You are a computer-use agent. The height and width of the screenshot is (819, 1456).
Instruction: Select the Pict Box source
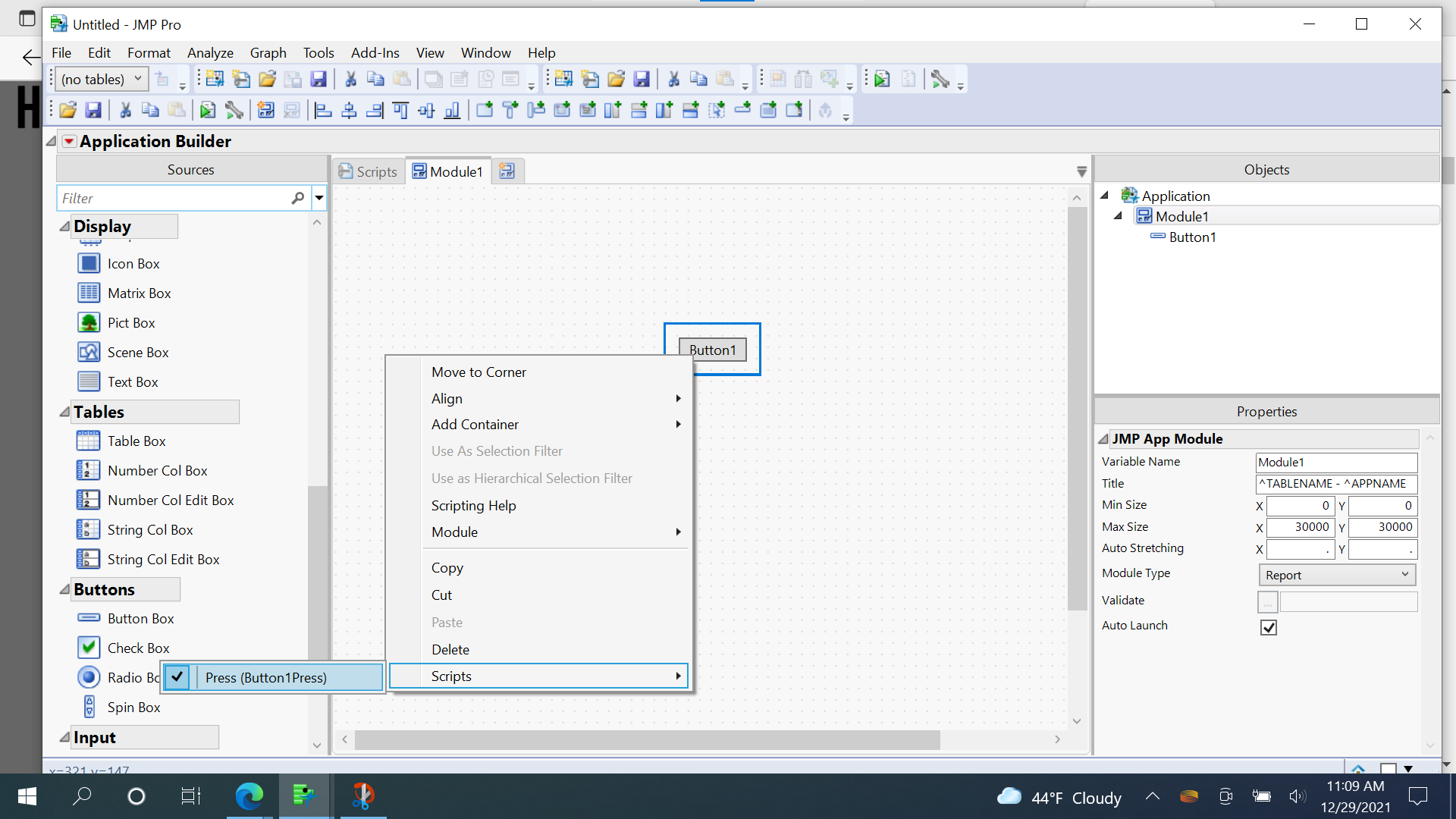click(x=130, y=322)
